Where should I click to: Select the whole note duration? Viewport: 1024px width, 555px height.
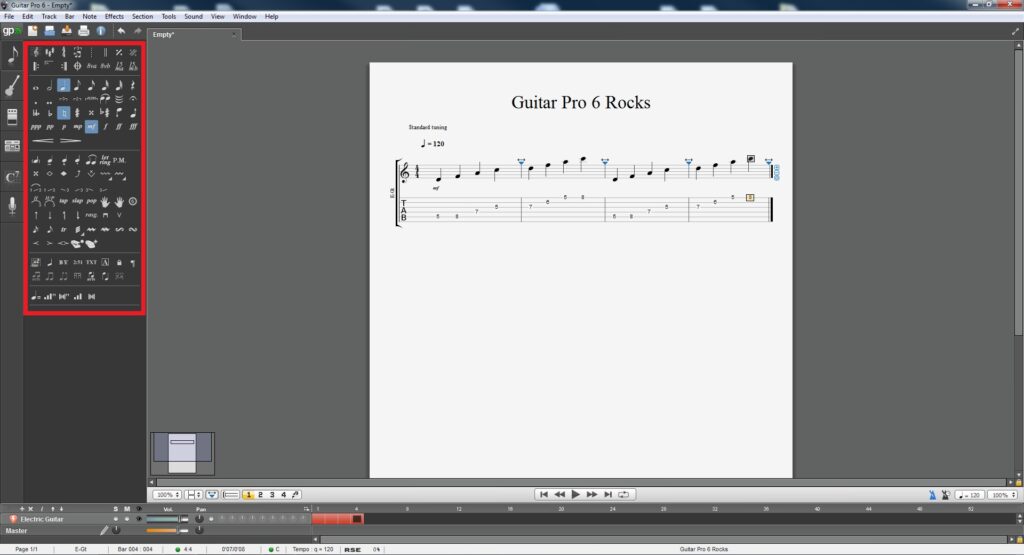[36, 87]
